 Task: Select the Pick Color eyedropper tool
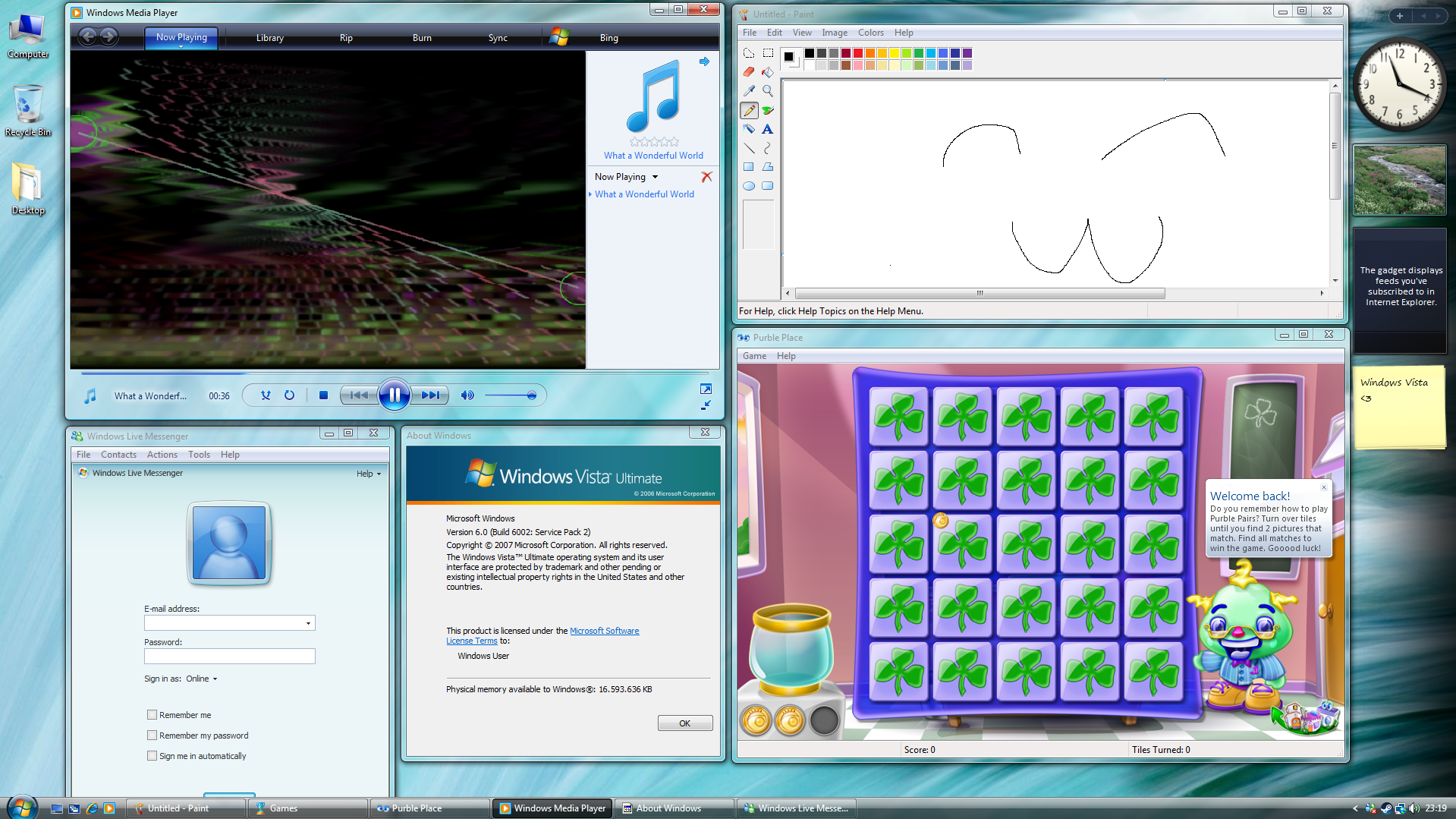click(x=749, y=91)
